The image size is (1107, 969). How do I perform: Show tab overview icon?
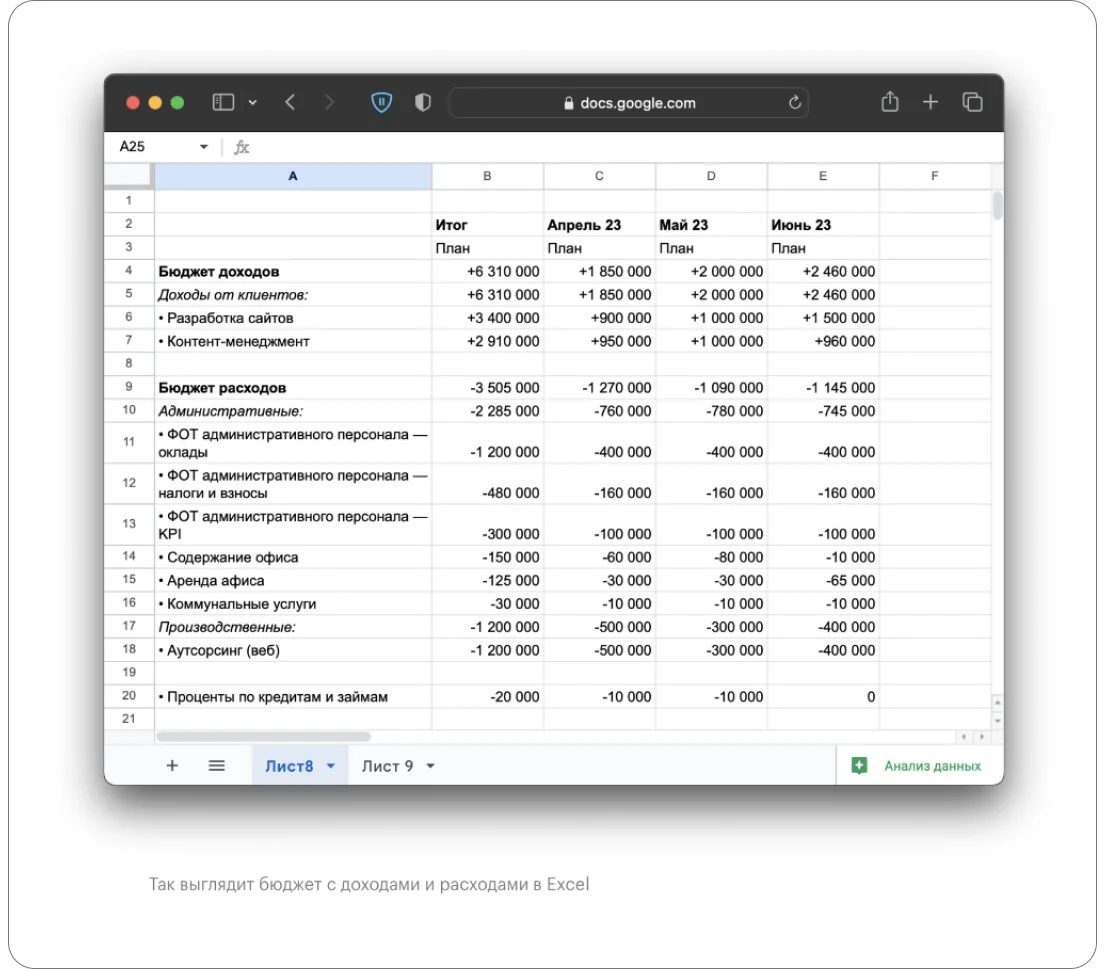(971, 102)
